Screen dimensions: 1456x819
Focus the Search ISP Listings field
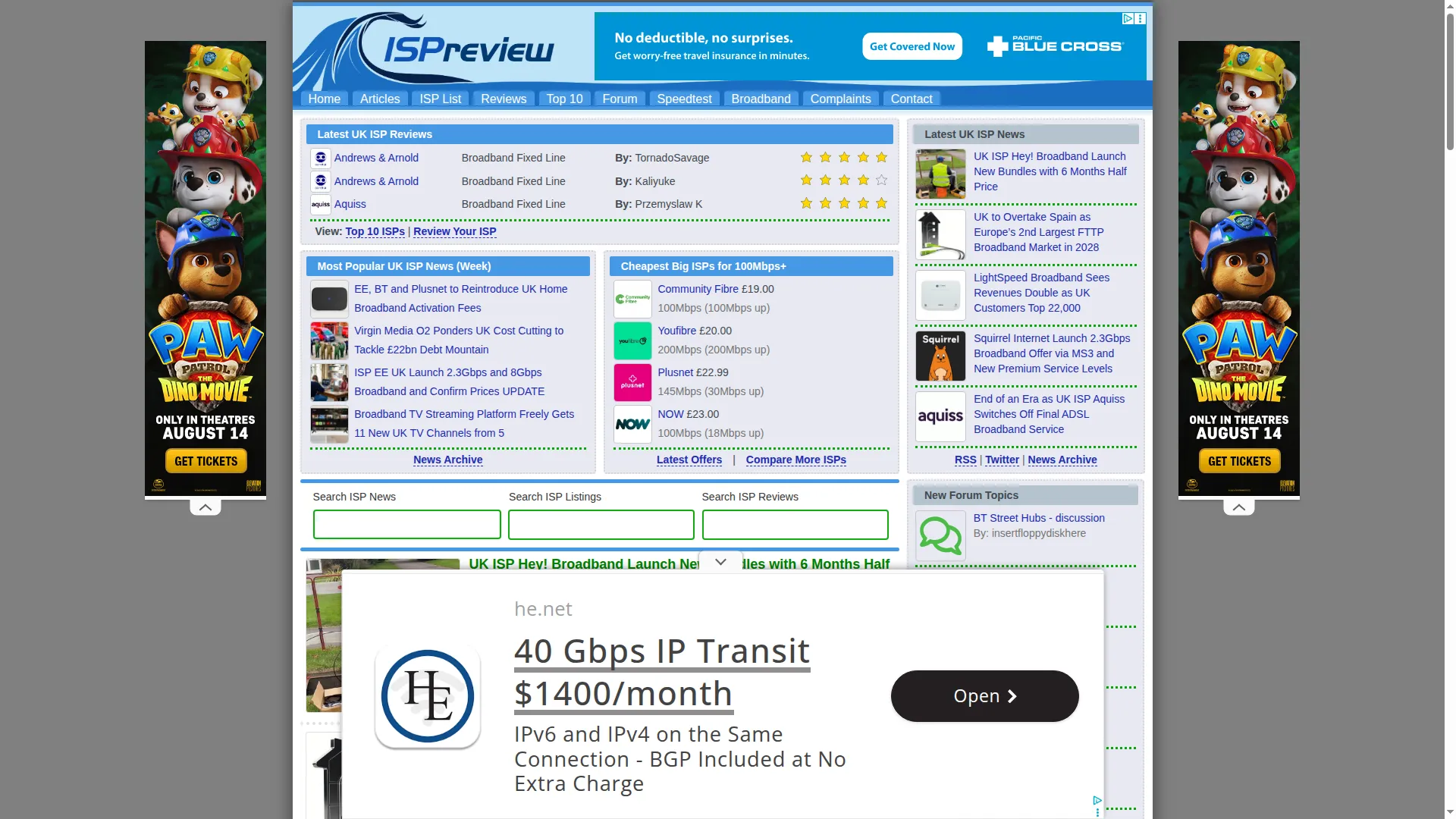(x=601, y=525)
